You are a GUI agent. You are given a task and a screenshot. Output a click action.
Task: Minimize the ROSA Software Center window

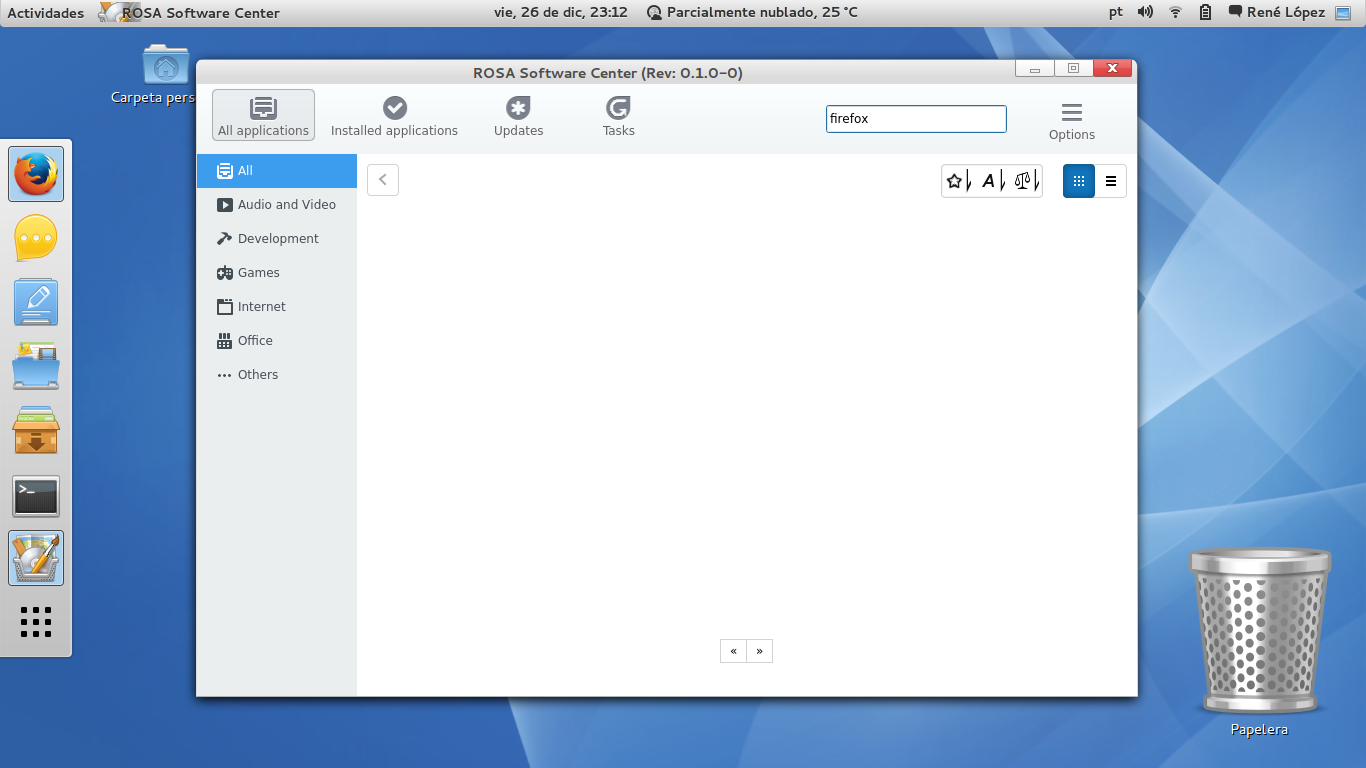1035,69
